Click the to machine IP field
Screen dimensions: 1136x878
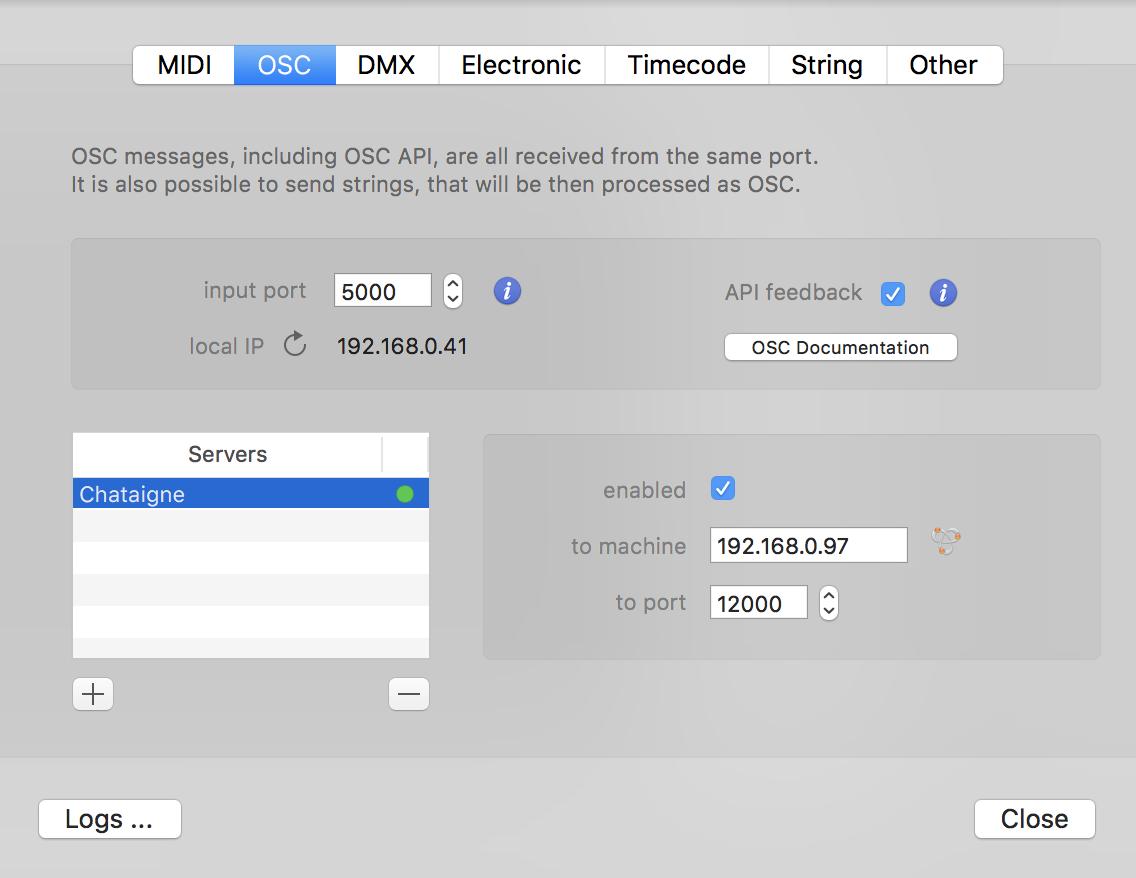808,546
